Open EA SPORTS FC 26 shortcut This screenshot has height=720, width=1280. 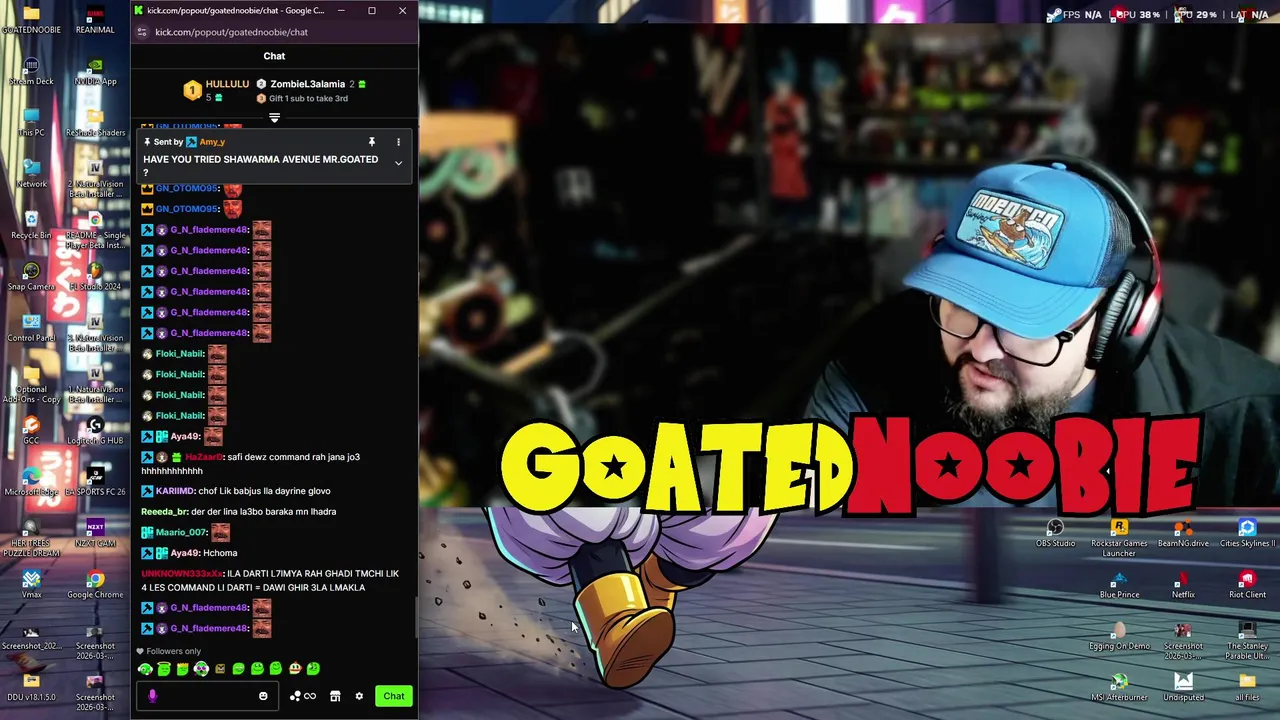[95, 481]
